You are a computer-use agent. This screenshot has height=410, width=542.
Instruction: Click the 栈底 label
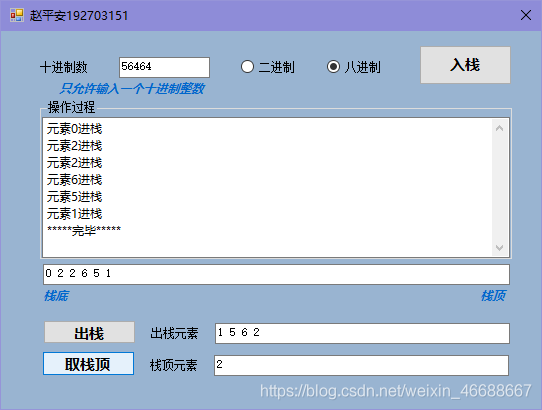56,296
